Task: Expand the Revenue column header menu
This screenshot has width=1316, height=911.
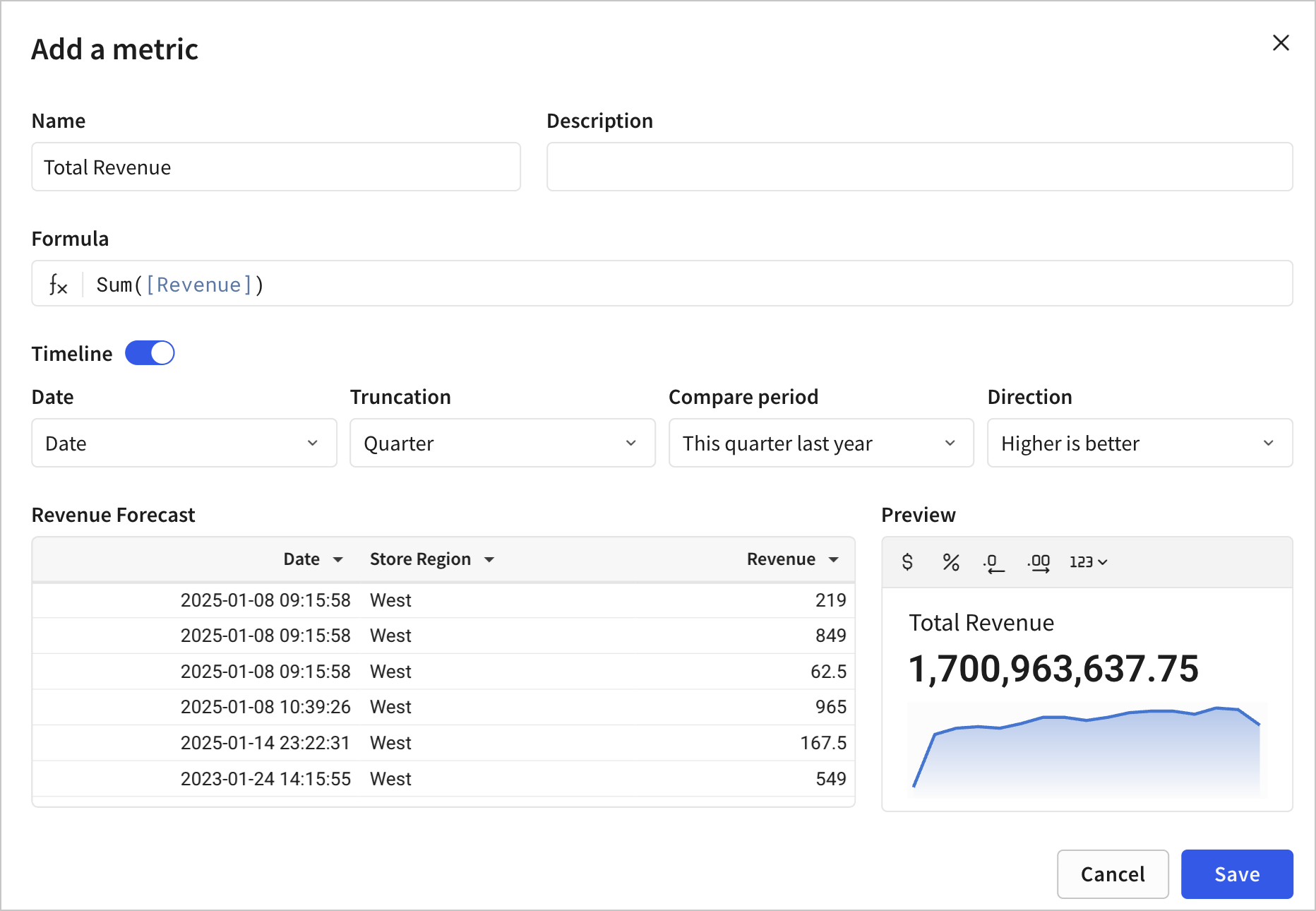Action: pos(834,560)
